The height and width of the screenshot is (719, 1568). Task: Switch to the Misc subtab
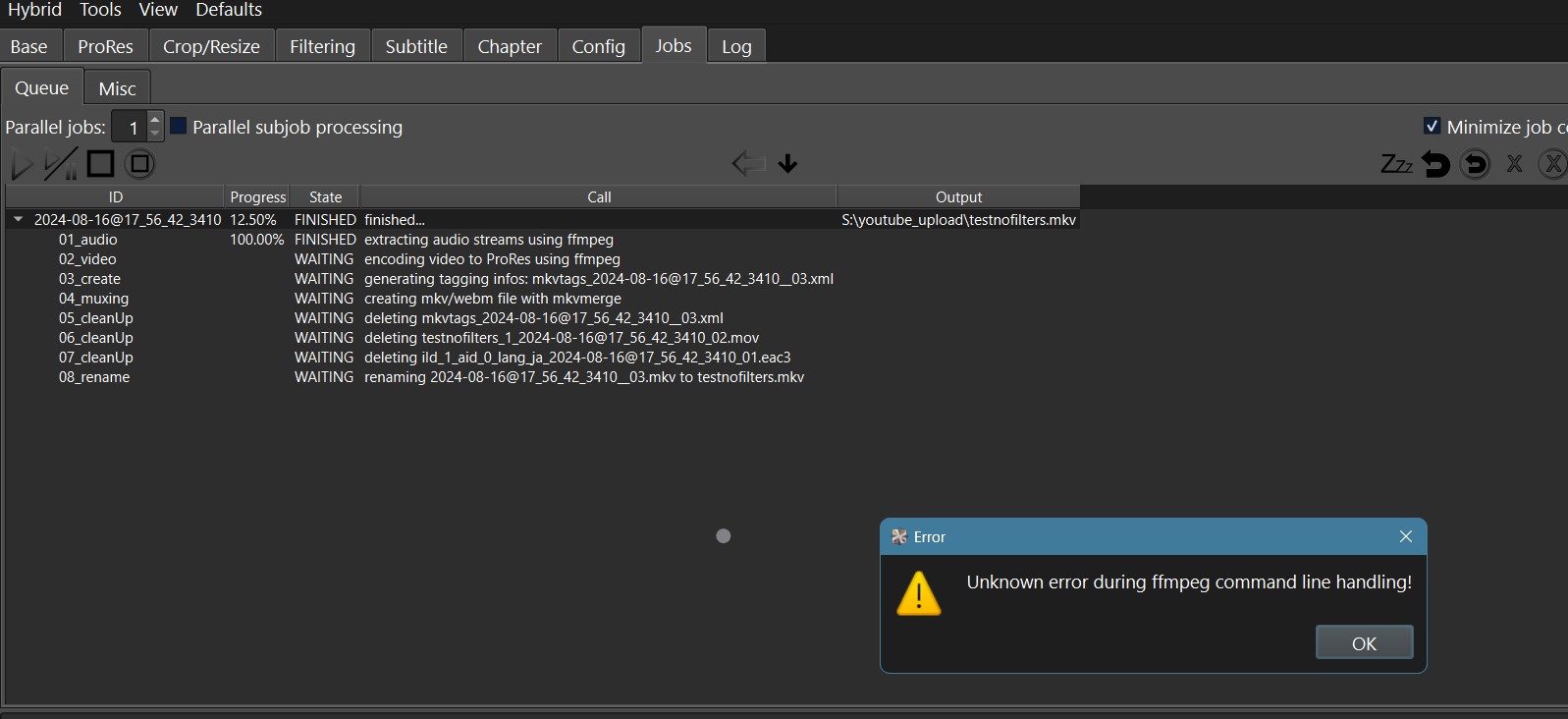[x=117, y=88]
